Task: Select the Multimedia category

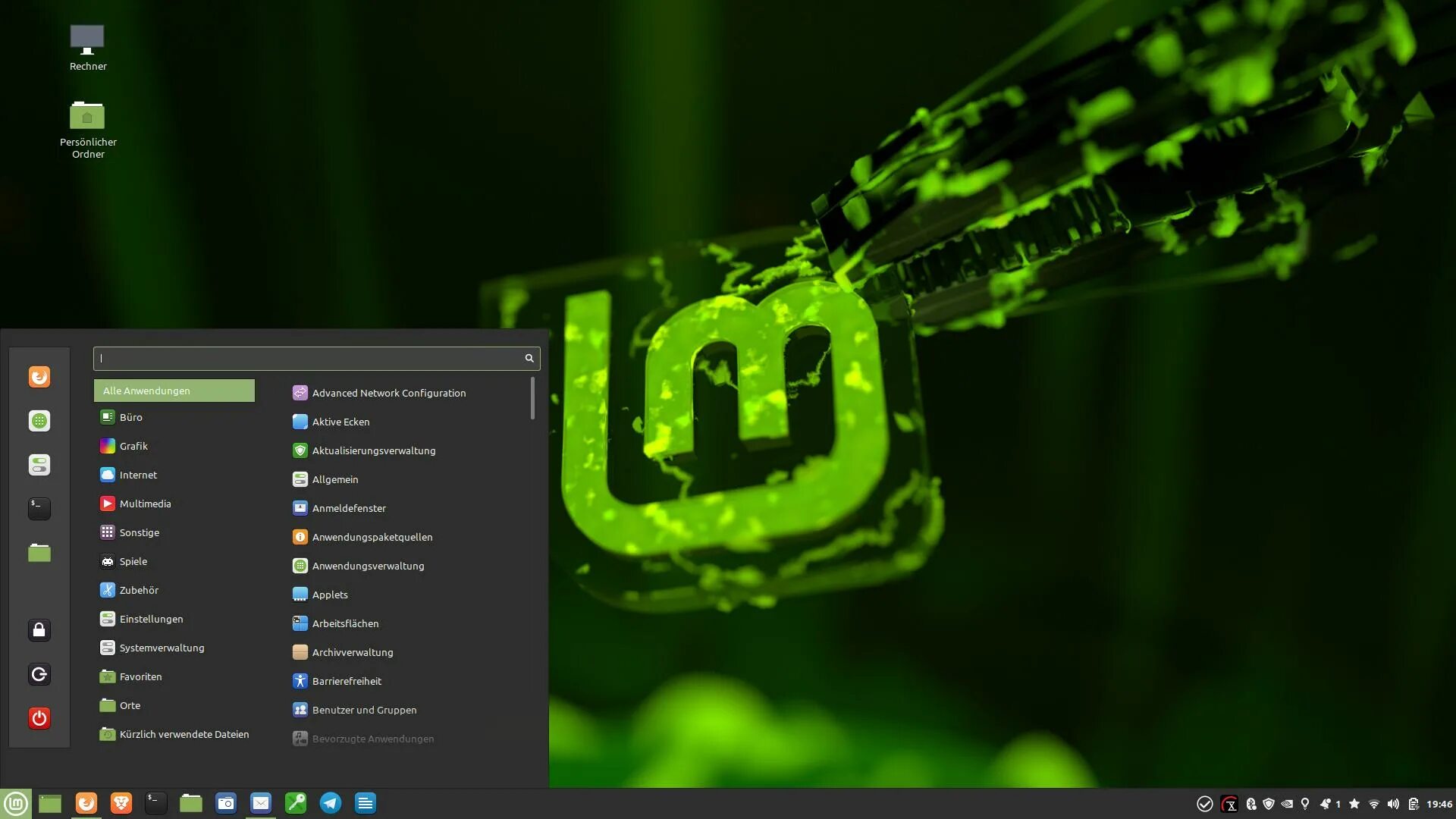Action: click(x=145, y=504)
